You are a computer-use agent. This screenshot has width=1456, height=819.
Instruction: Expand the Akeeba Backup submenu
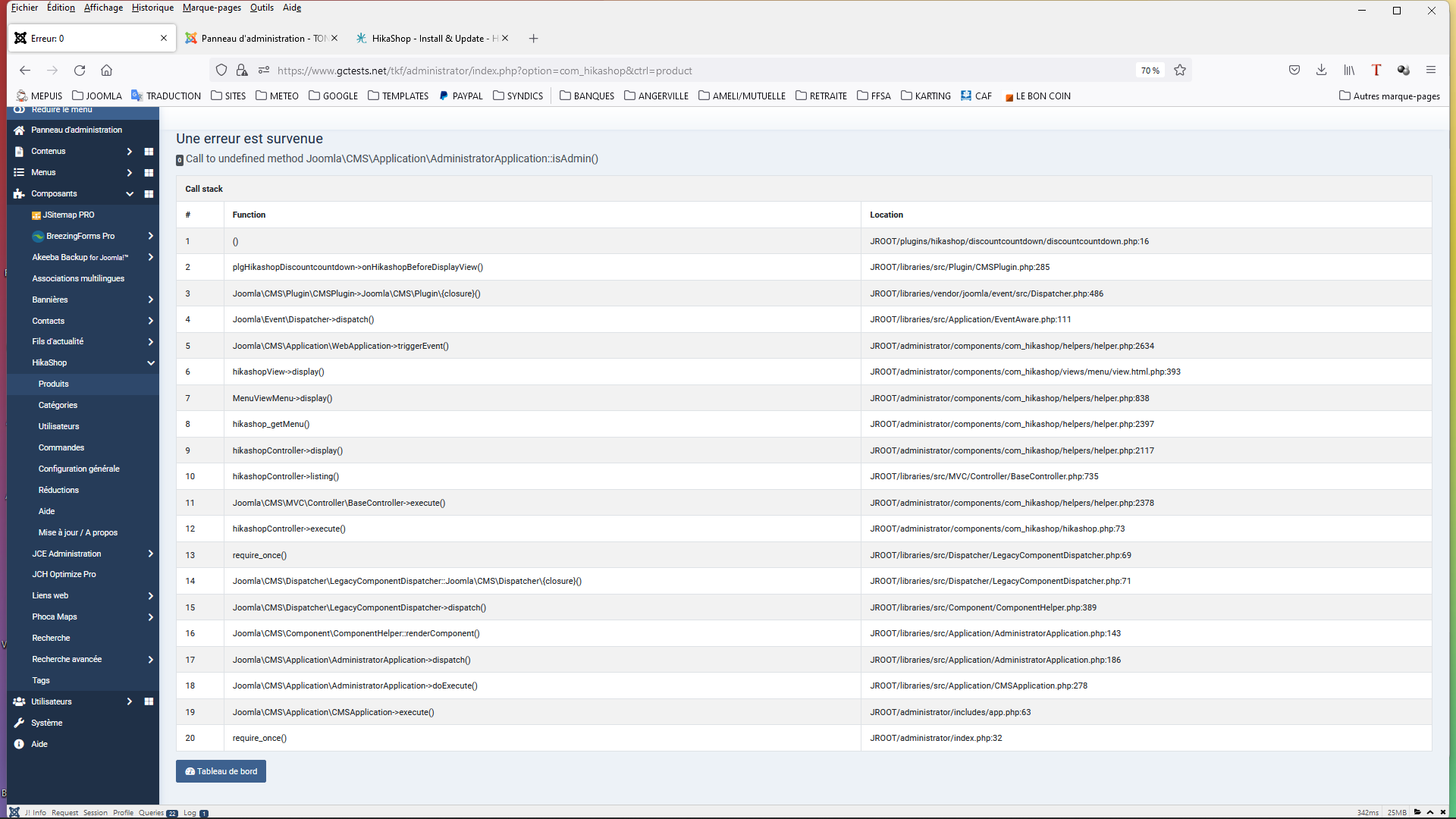click(151, 257)
